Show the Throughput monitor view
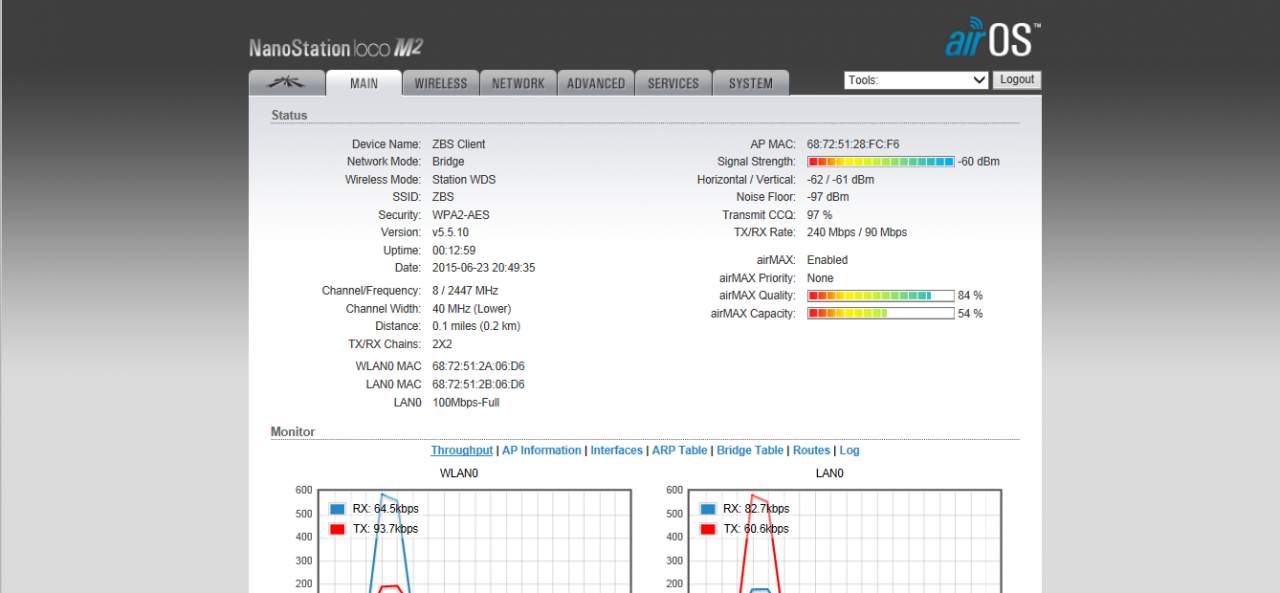The height and width of the screenshot is (593, 1280). point(461,451)
